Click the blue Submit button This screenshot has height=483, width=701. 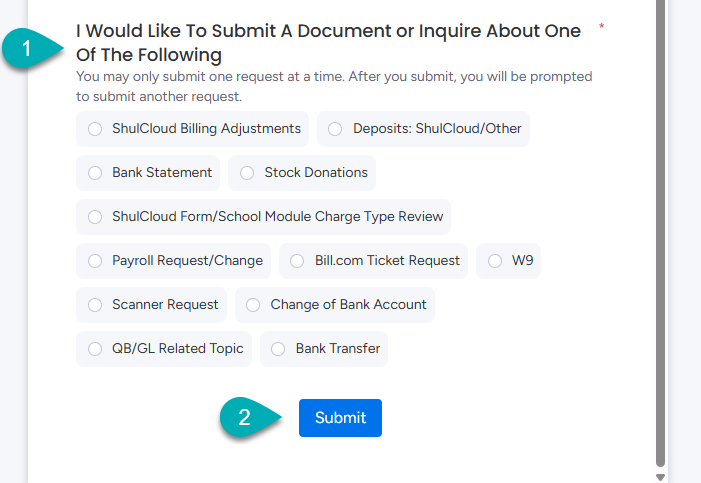coord(340,418)
